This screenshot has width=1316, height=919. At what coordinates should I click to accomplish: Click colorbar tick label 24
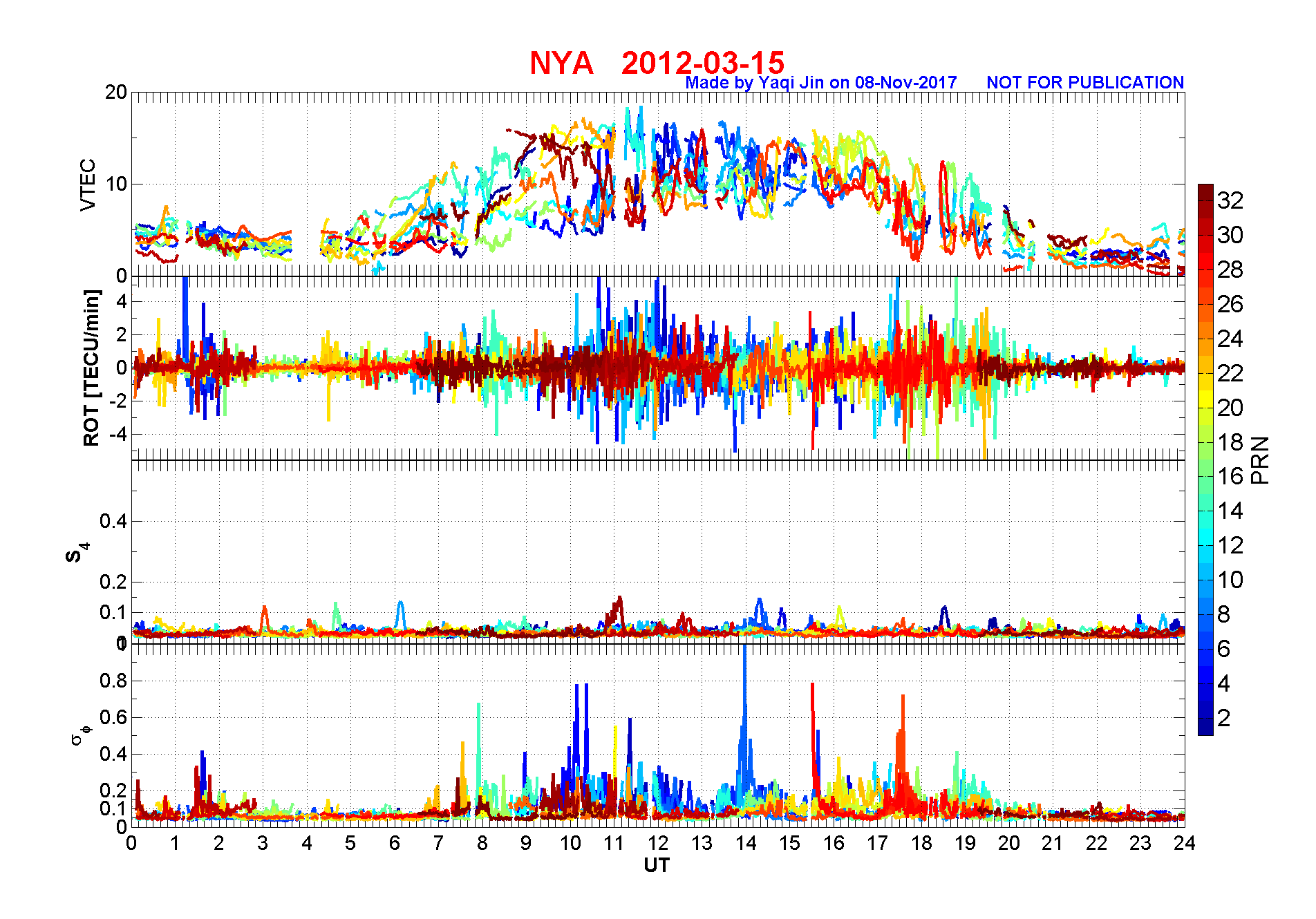[1230, 339]
